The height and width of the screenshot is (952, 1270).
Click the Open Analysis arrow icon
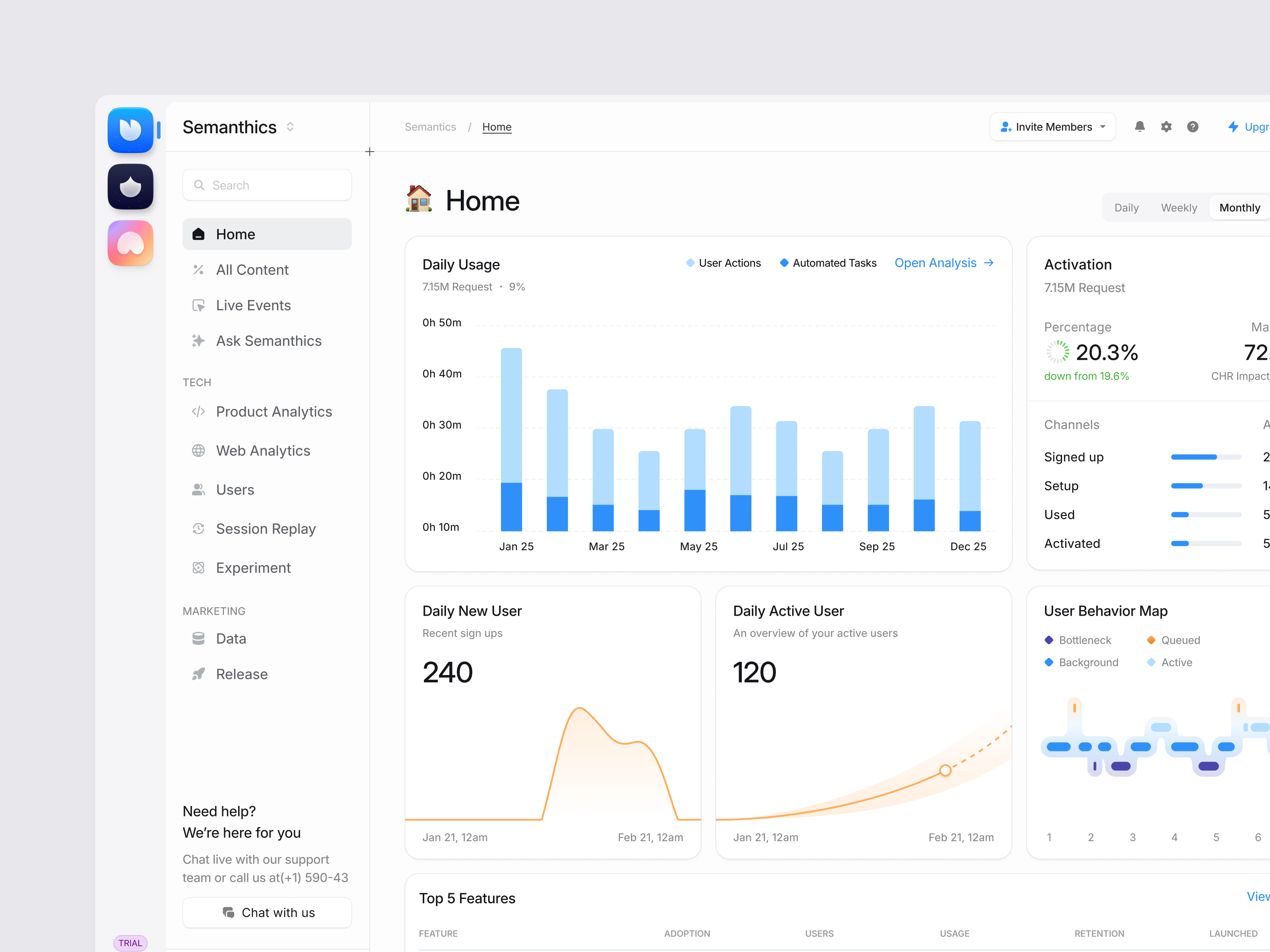tap(989, 263)
